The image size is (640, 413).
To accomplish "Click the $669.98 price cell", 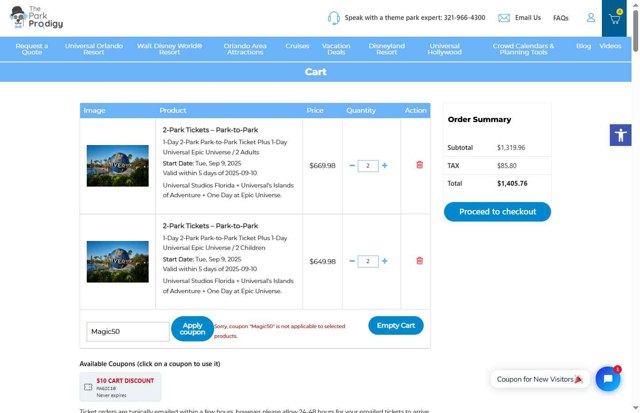I will tap(322, 166).
